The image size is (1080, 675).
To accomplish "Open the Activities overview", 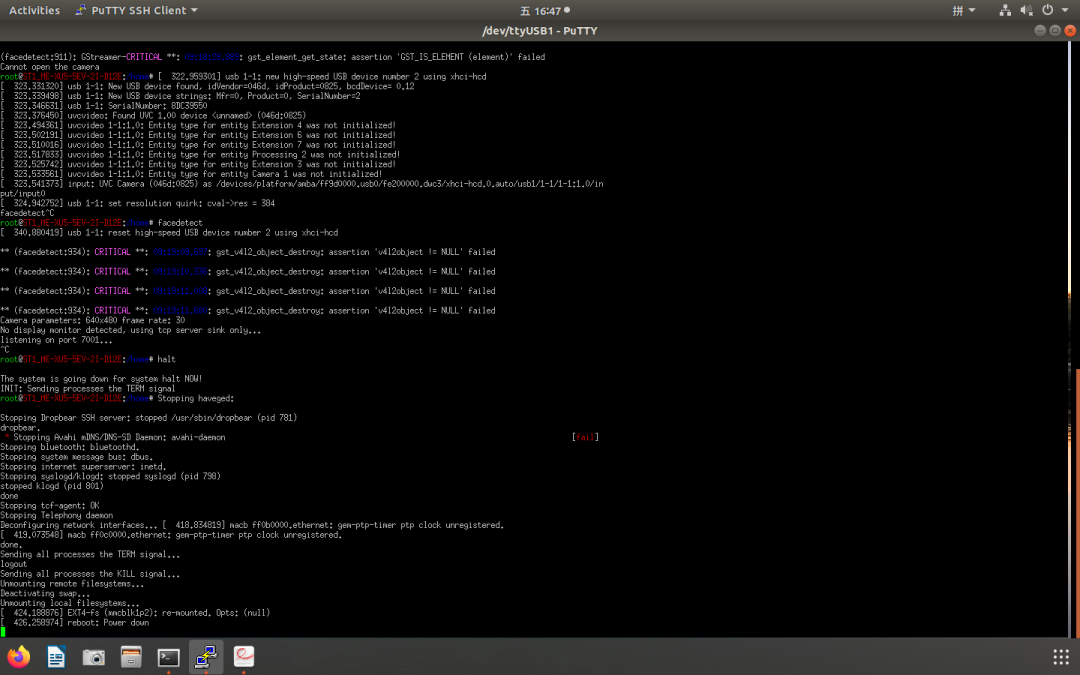I will [x=34, y=10].
